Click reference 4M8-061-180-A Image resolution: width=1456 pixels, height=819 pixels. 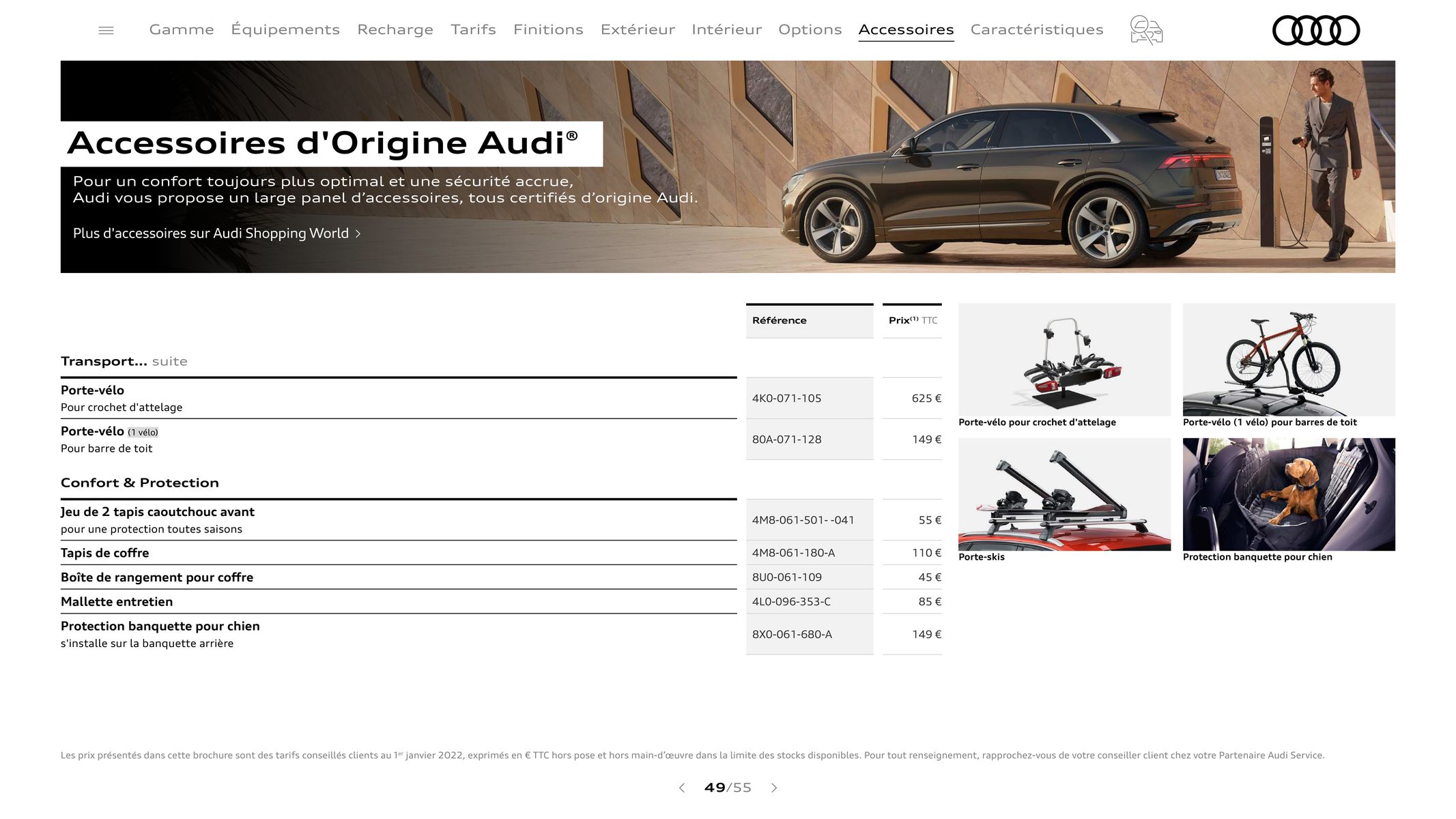coord(793,553)
